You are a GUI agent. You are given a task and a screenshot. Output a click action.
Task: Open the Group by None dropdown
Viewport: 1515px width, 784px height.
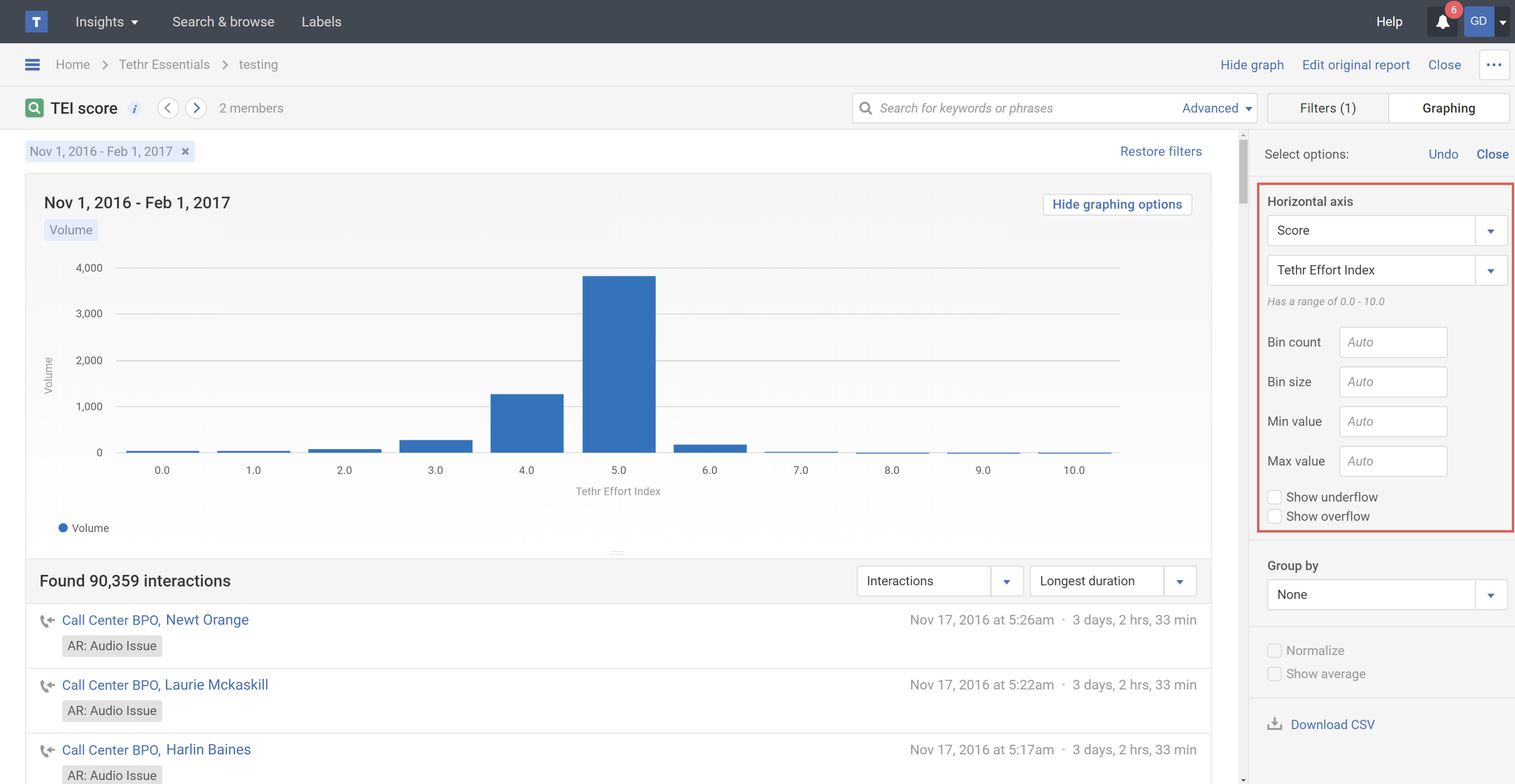point(1490,595)
